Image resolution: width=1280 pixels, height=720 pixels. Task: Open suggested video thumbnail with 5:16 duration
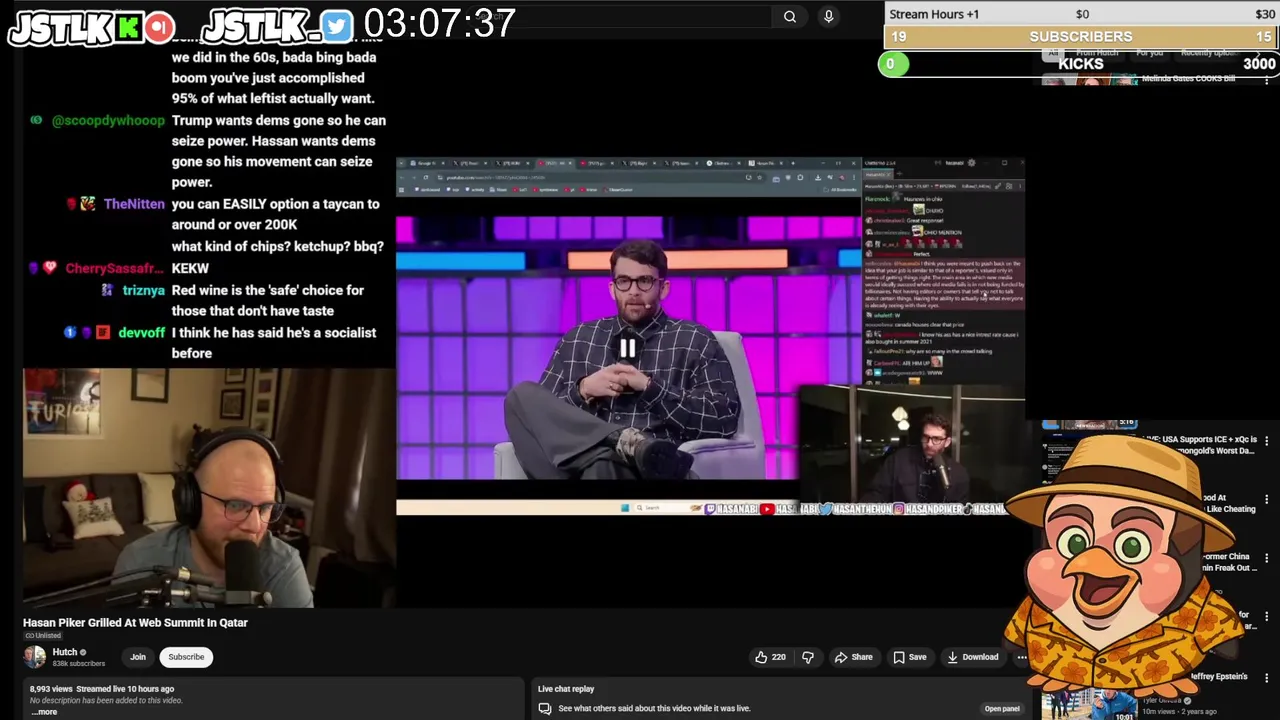click(x=1090, y=424)
